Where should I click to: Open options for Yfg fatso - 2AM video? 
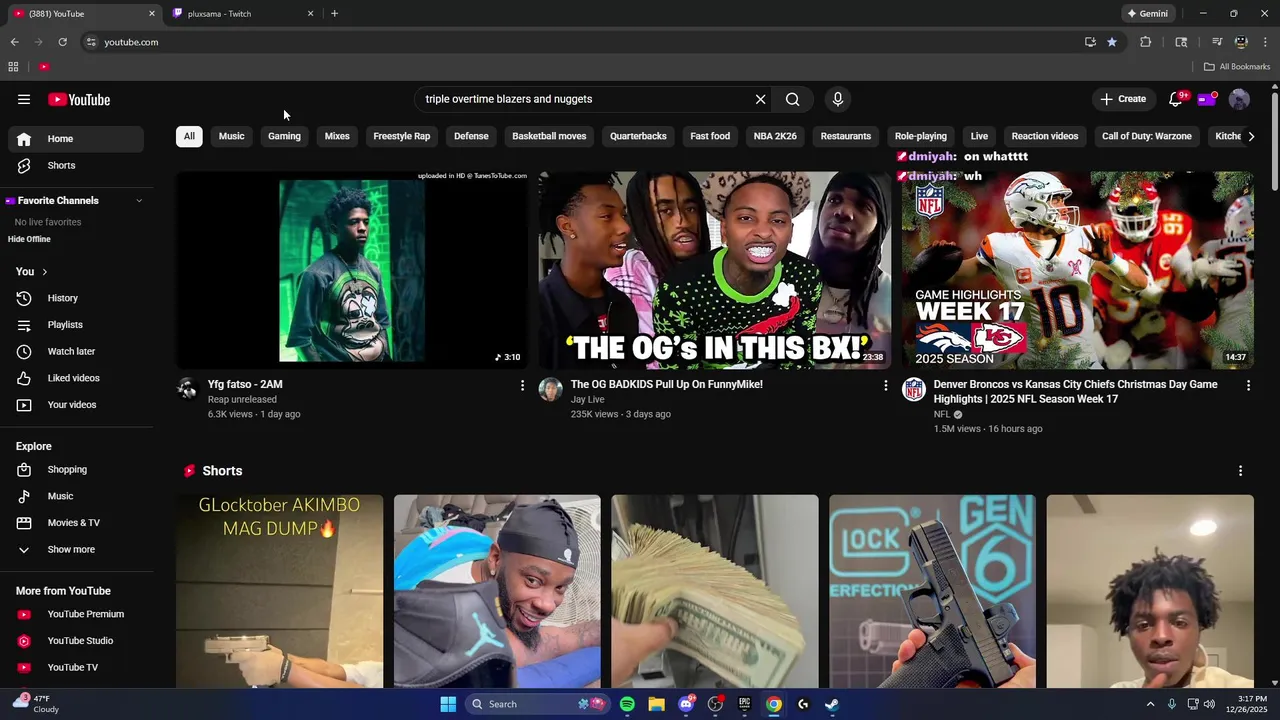[x=522, y=385]
